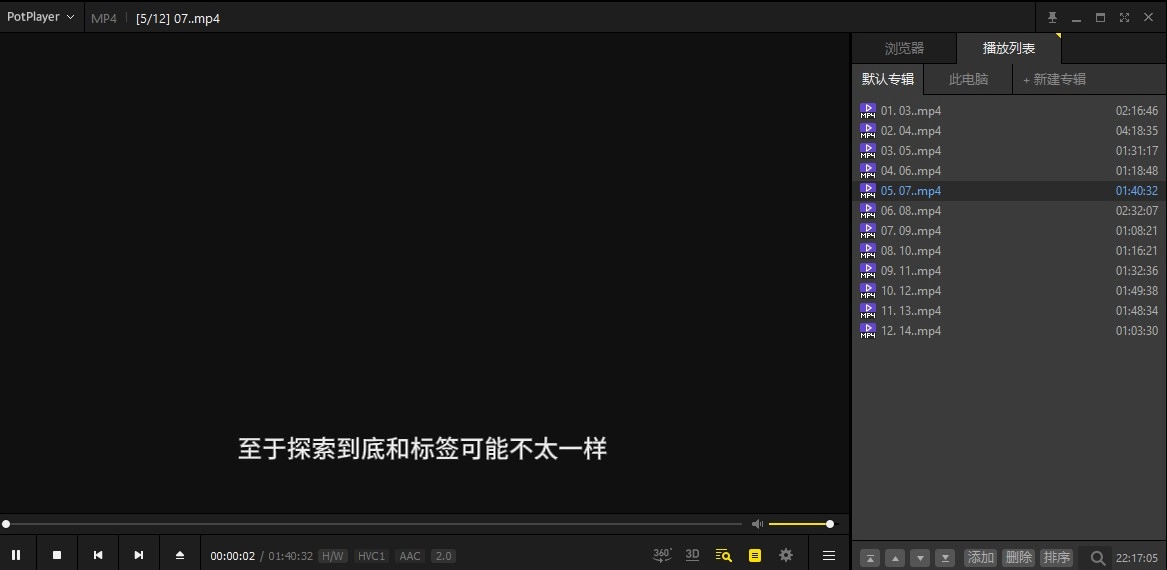Move playlist item down arrow
Image resolution: width=1167 pixels, height=570 pixels.
(x=921, y=558)
